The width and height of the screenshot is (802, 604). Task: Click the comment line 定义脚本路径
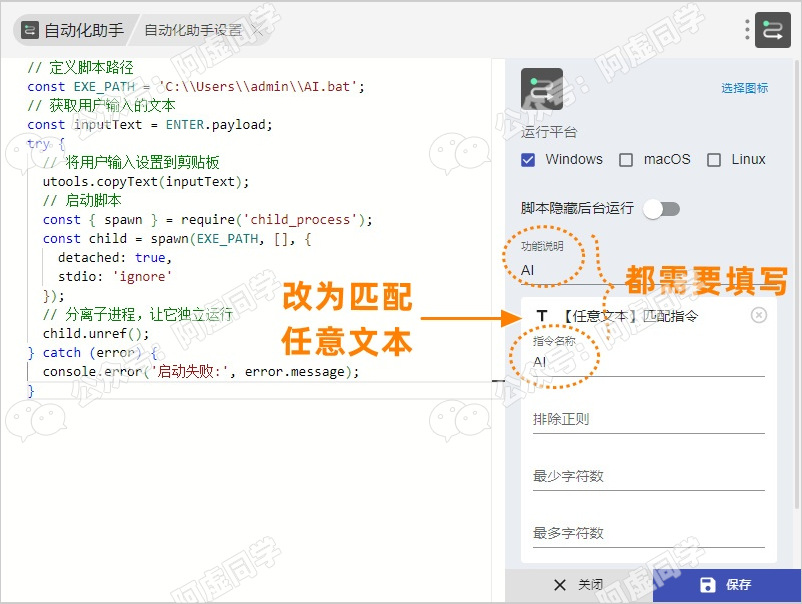tap(80, 68)
